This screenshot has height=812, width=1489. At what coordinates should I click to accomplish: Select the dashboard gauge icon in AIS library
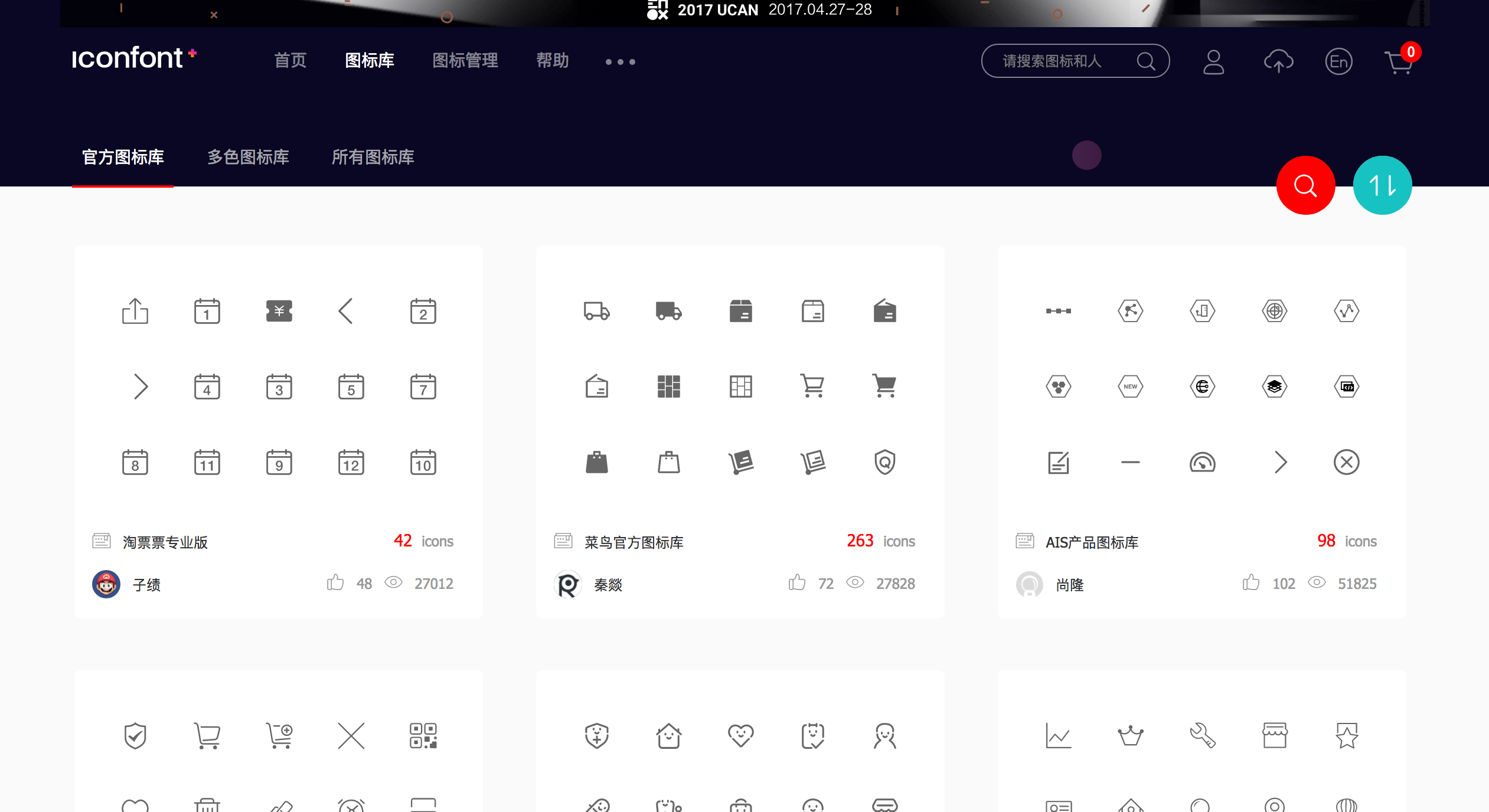pos(1203,462)
